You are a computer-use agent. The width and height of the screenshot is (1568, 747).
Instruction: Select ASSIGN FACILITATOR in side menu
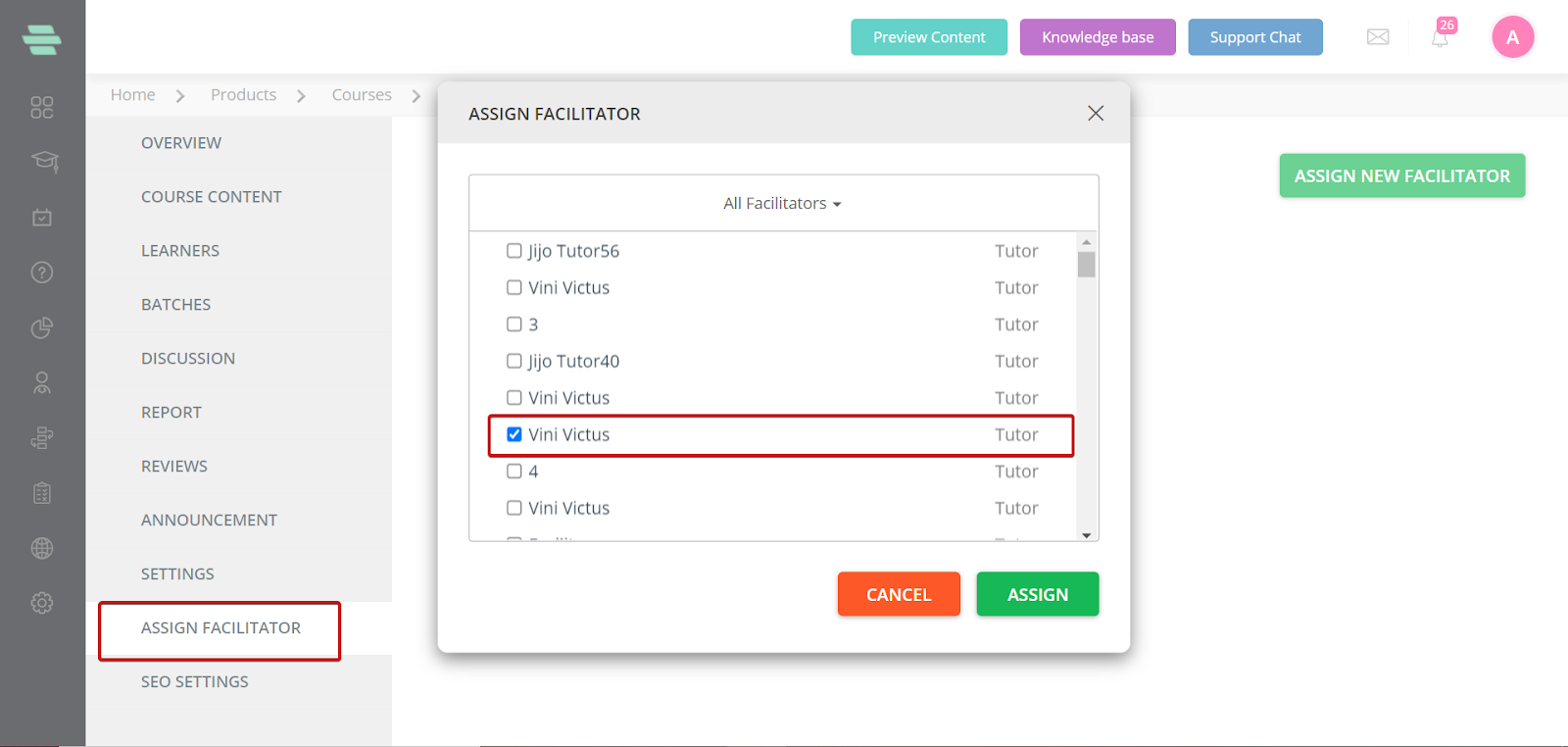[220, 628]
